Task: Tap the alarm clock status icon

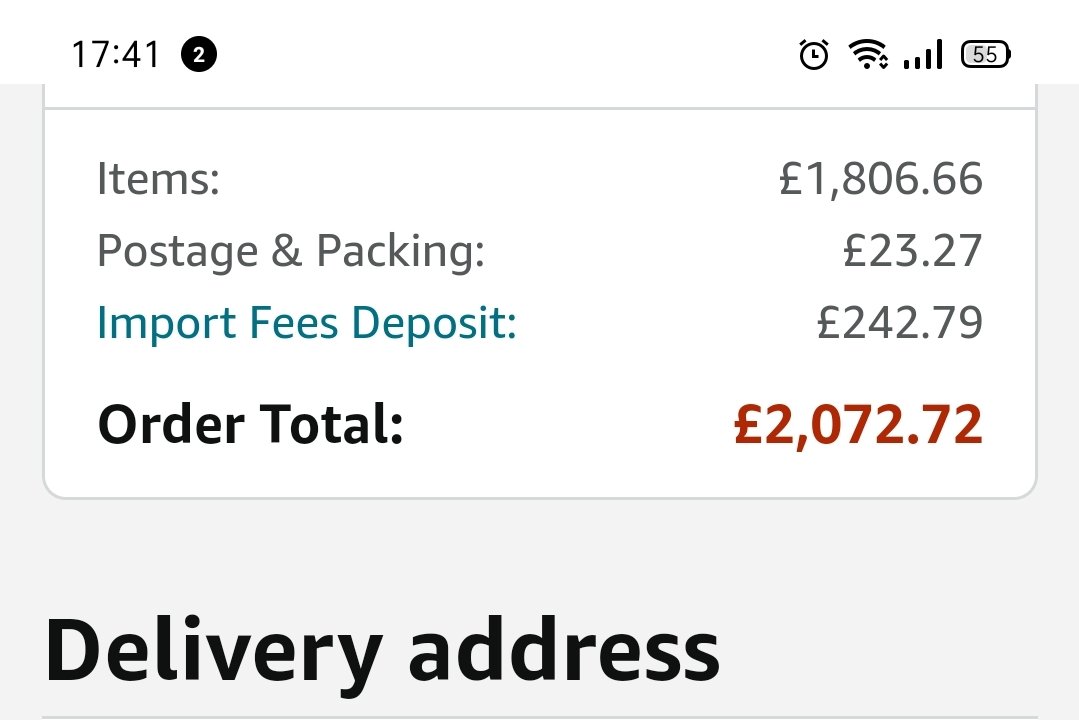Action: coord(813,54)
